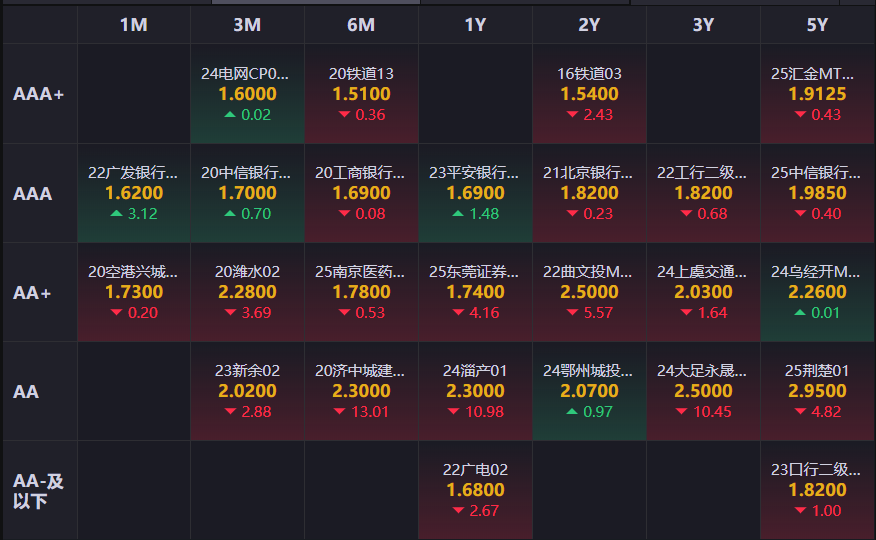Select the 24乌经开 bond cell
Screen dimensions: 876x540
tap(817, 292)
